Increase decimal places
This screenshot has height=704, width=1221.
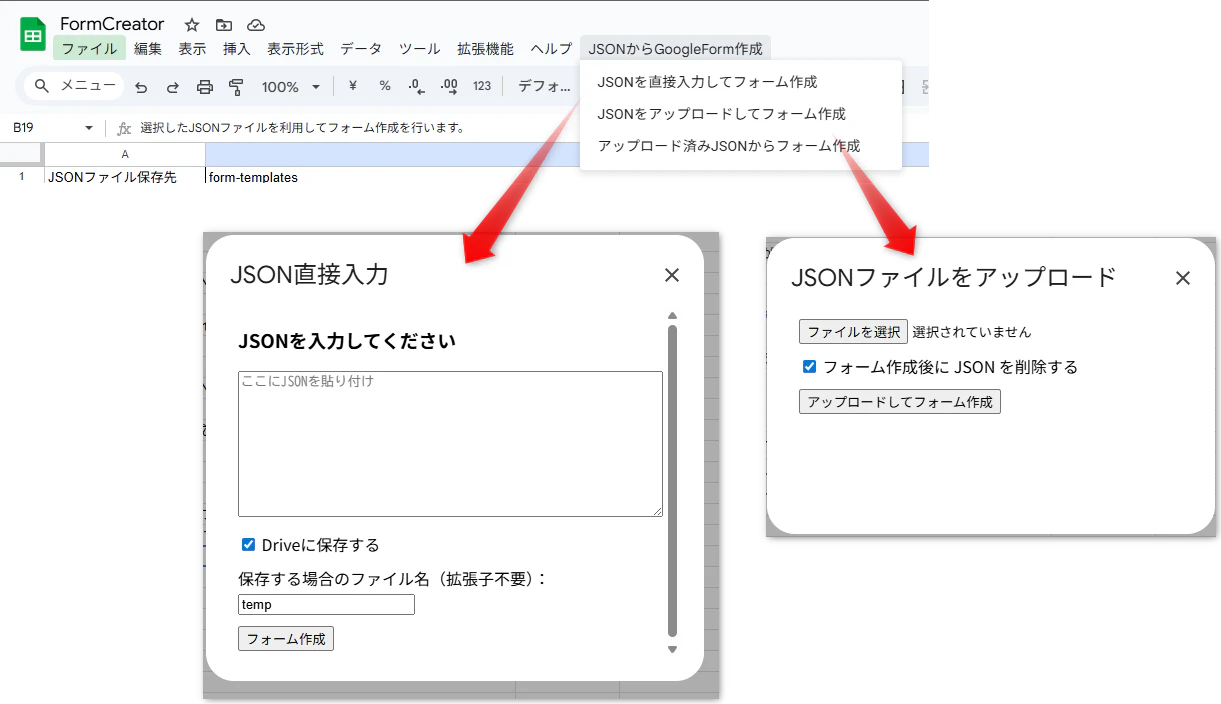(x=449, y=86)
